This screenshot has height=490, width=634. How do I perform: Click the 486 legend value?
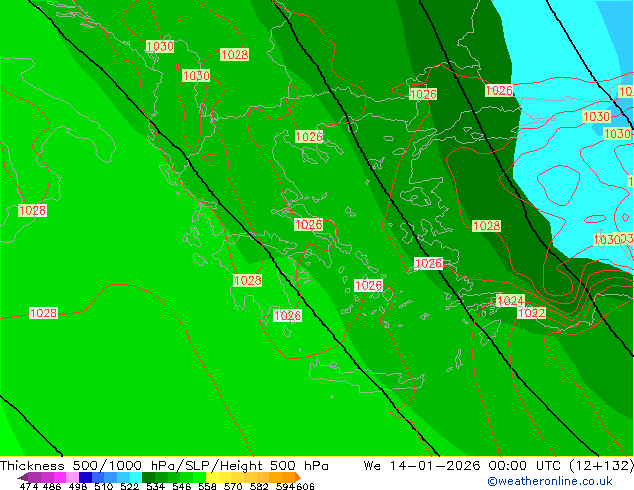[x=52, y=486]
